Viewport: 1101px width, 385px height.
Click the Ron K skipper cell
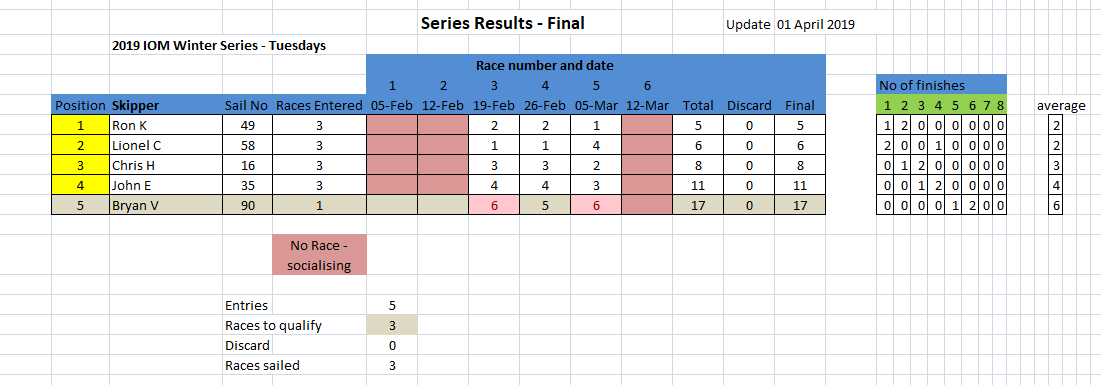point(166,126)
